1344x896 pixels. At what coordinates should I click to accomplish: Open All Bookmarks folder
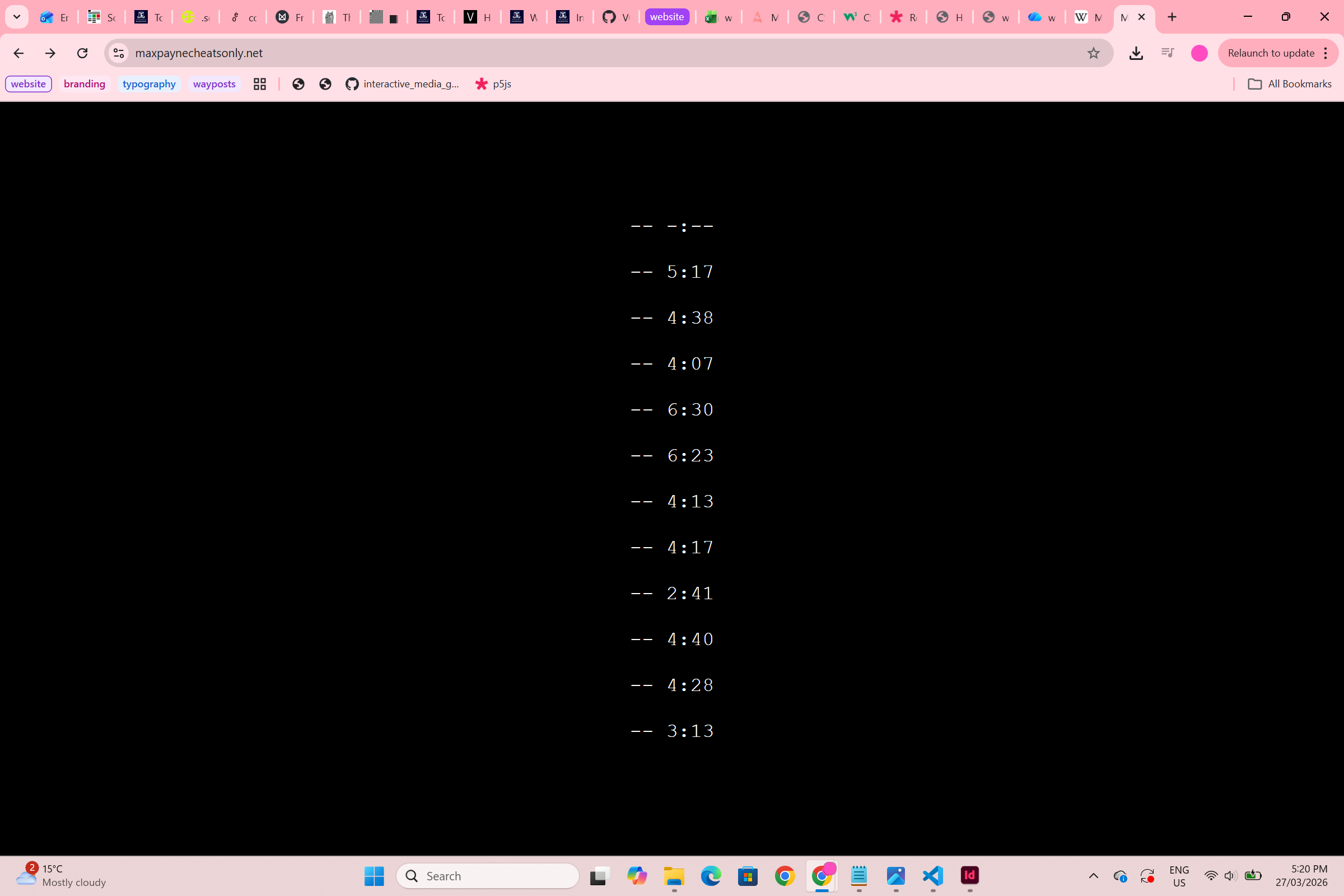point(1290,84)
